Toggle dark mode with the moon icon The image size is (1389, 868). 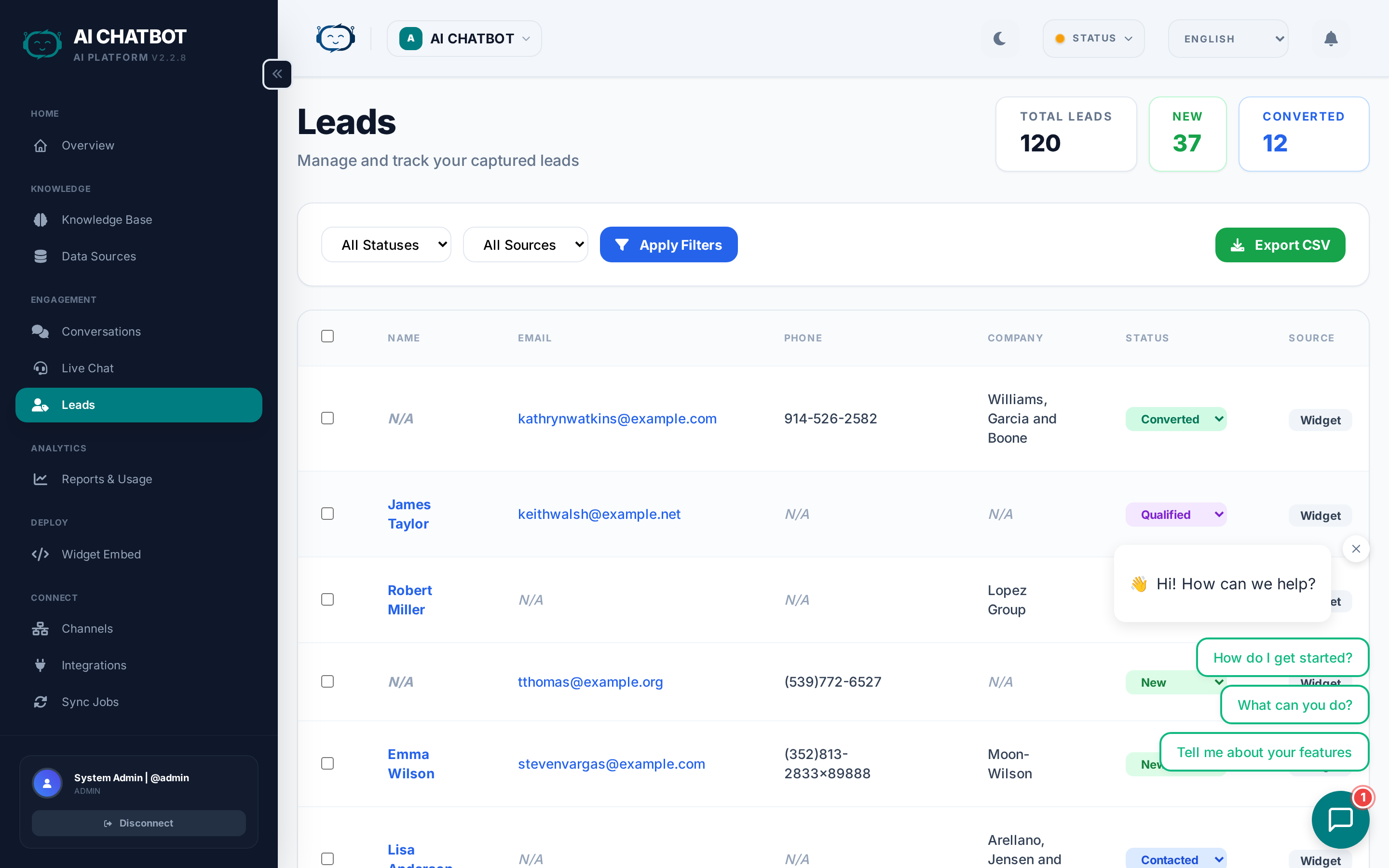click(999, 39)
